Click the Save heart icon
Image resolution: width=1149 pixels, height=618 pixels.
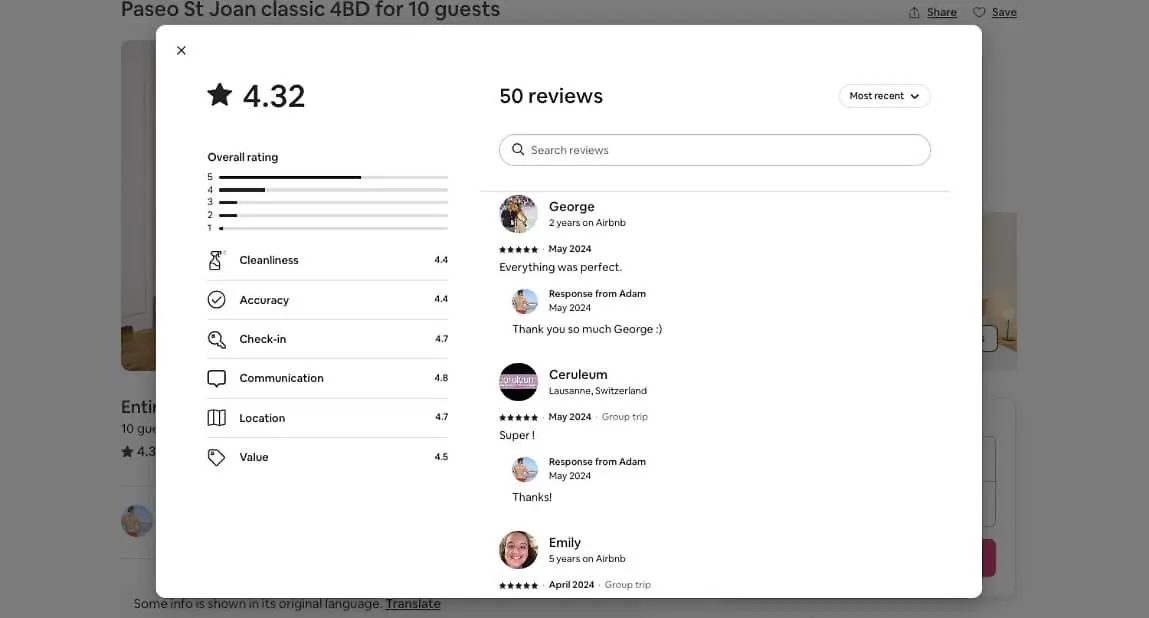[979, 12]
